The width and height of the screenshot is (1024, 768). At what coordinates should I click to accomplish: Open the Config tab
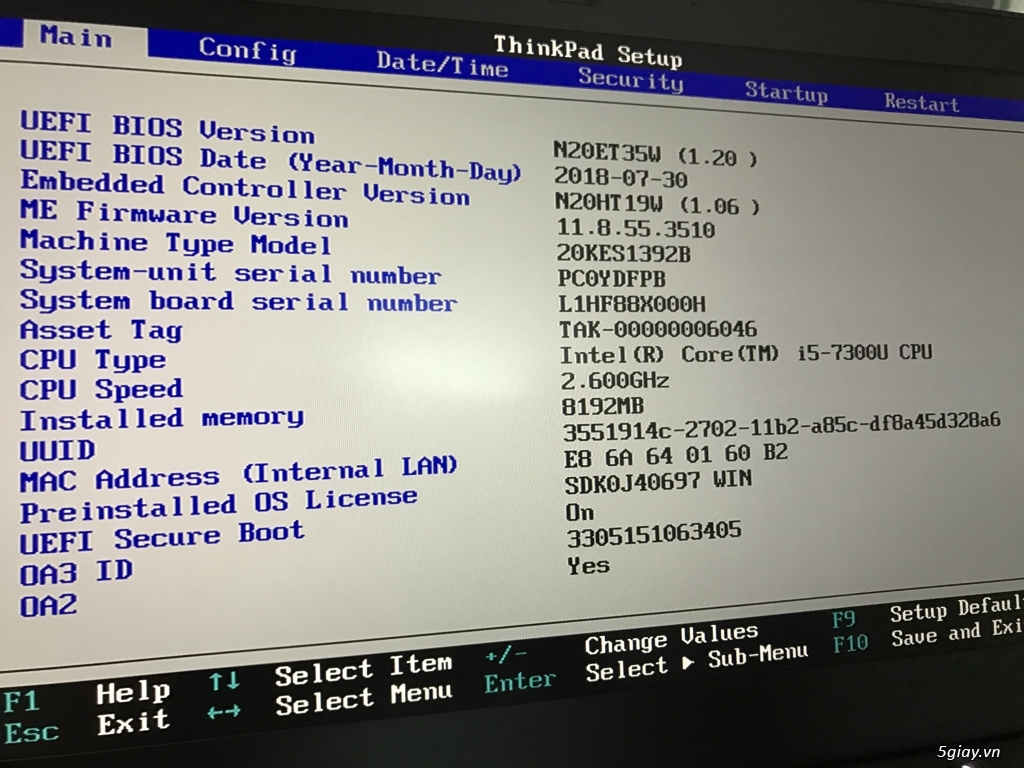pos(248,50)
